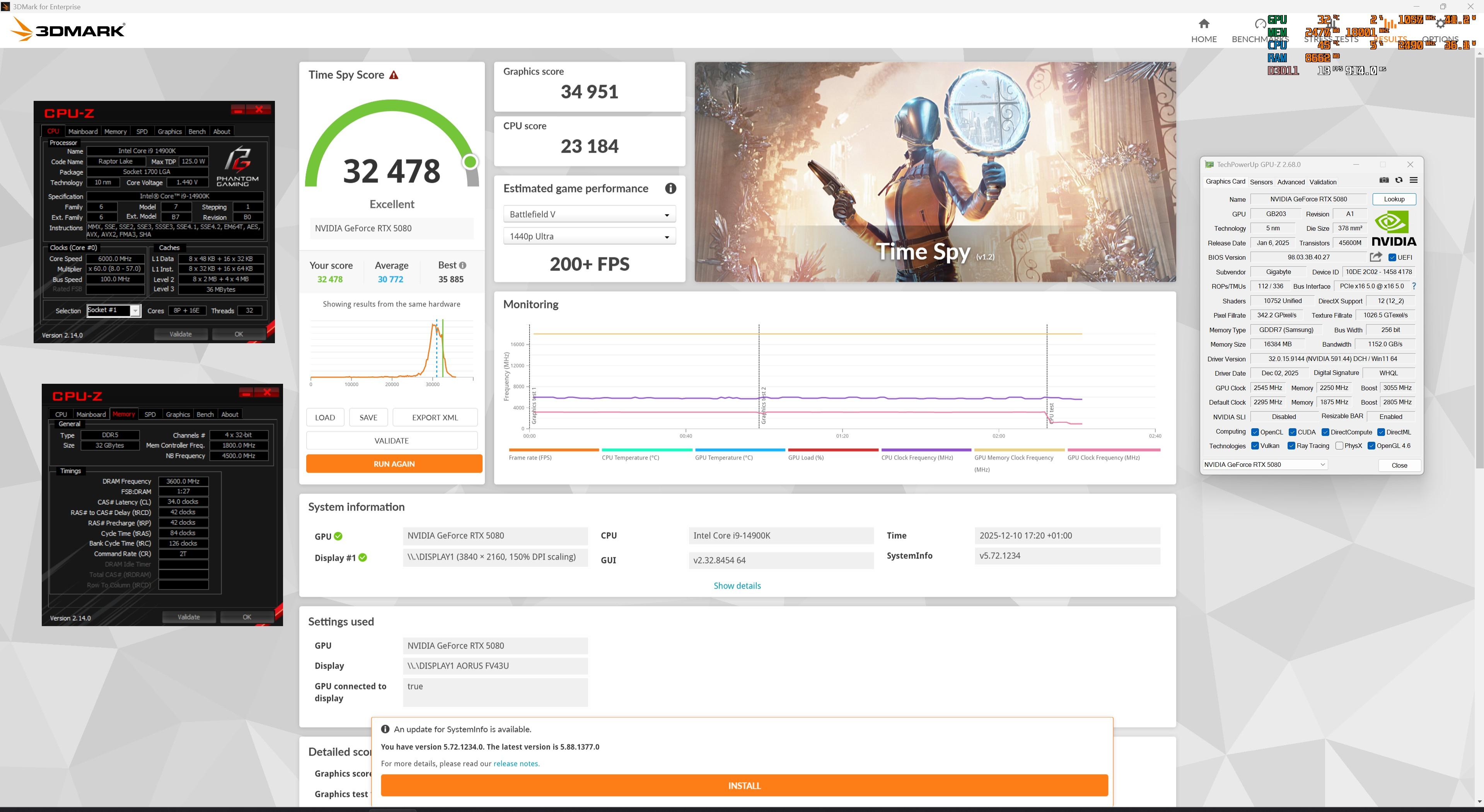Toggle the Ray Tracing checkbox
The width and height of the screenshot is (1484, 812).
tap(1291, 446)
